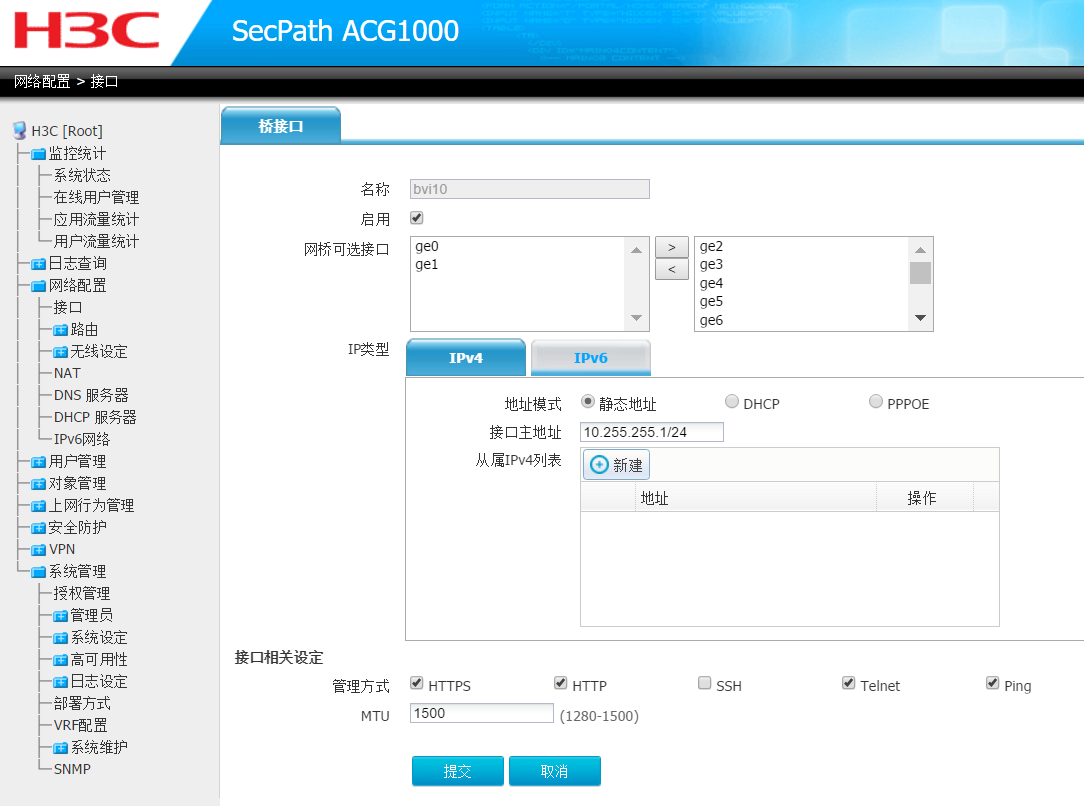Click the 用户管理 folder icon

[x=38, y=462]
